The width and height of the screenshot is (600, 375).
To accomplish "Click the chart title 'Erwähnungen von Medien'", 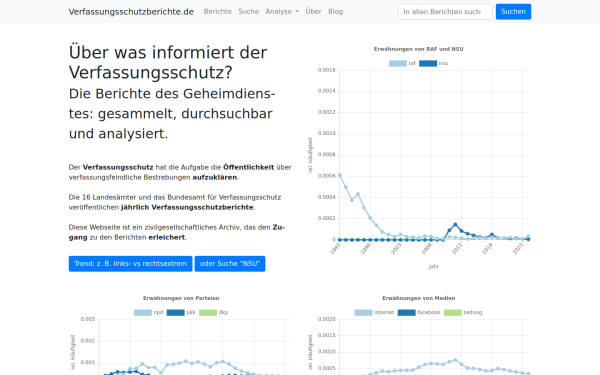I will point(419,298).
